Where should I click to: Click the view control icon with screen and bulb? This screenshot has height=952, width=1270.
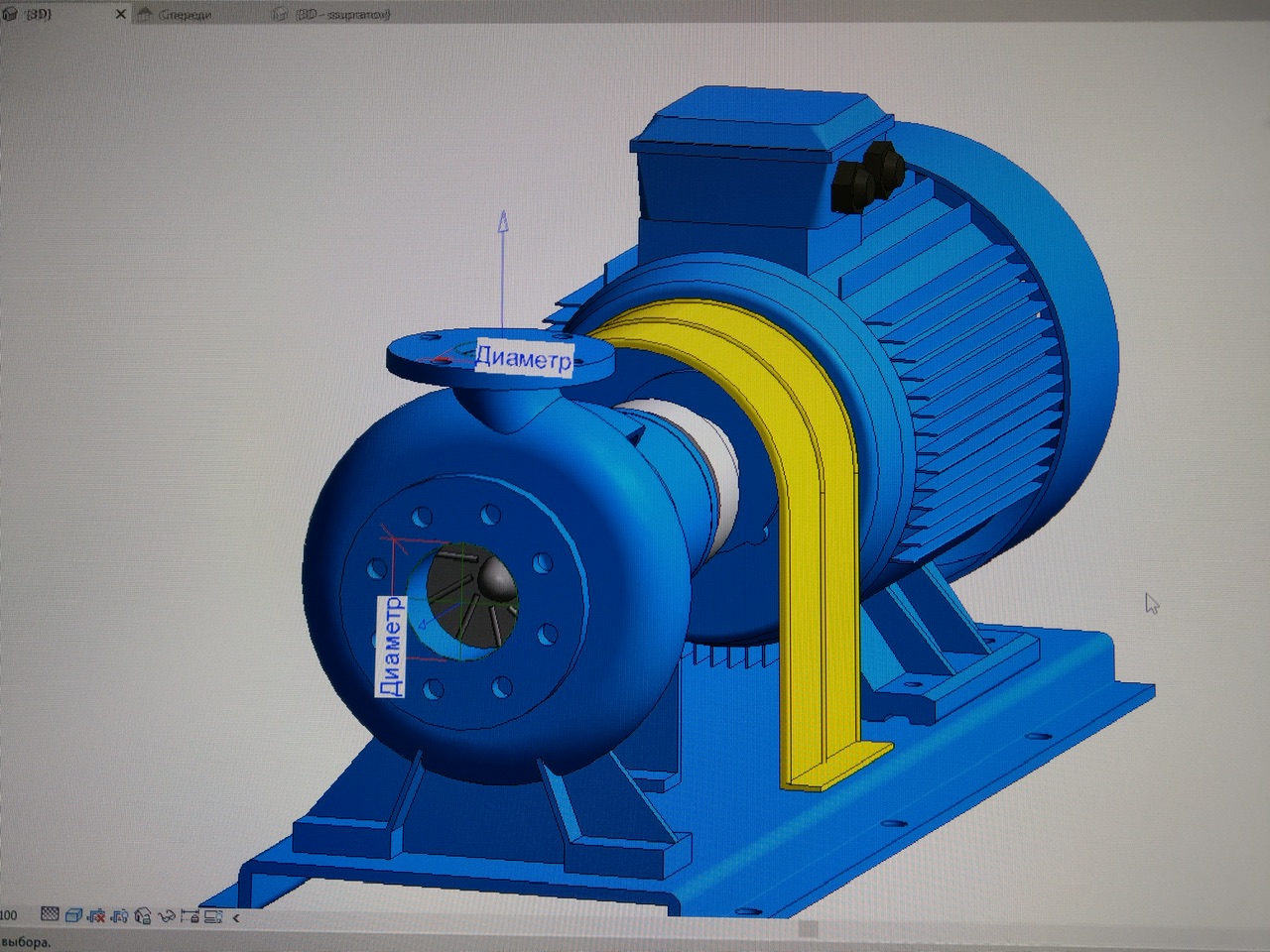212,917
